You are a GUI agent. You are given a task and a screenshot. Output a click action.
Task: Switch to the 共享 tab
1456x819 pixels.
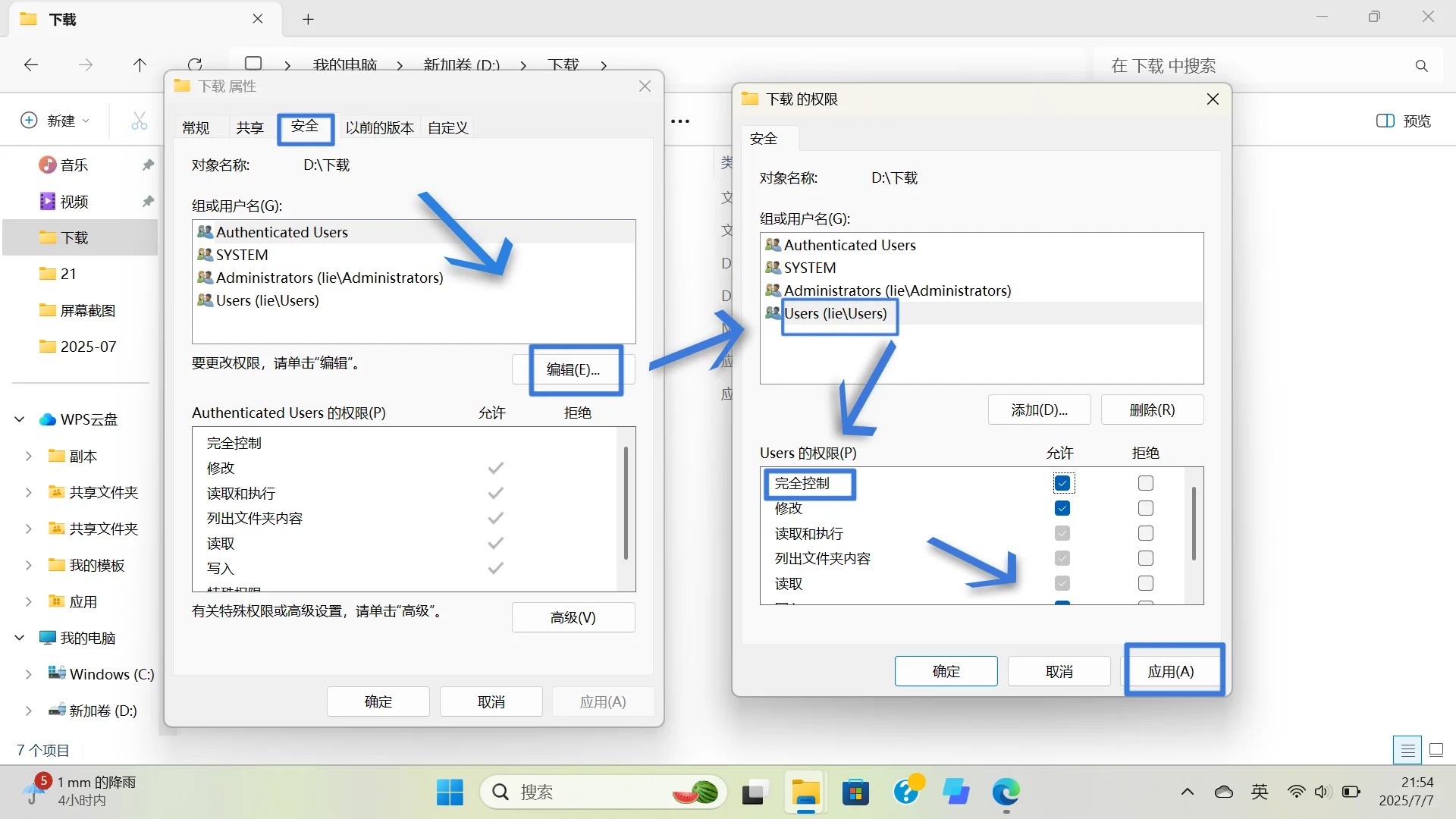pyautogui.click(x=249, y=127)
